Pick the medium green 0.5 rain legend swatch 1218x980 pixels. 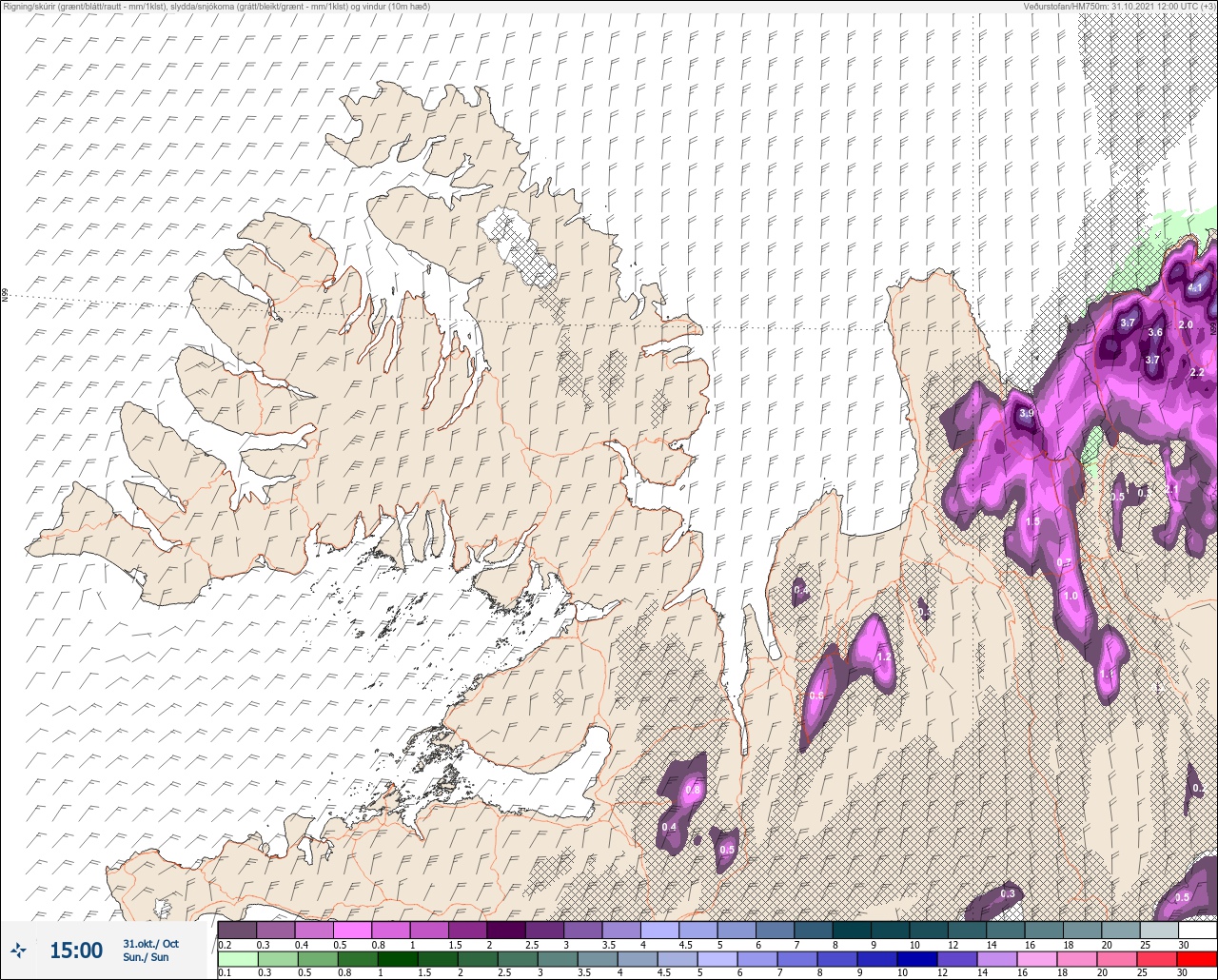pyautogui.click(x=318, y=958)
